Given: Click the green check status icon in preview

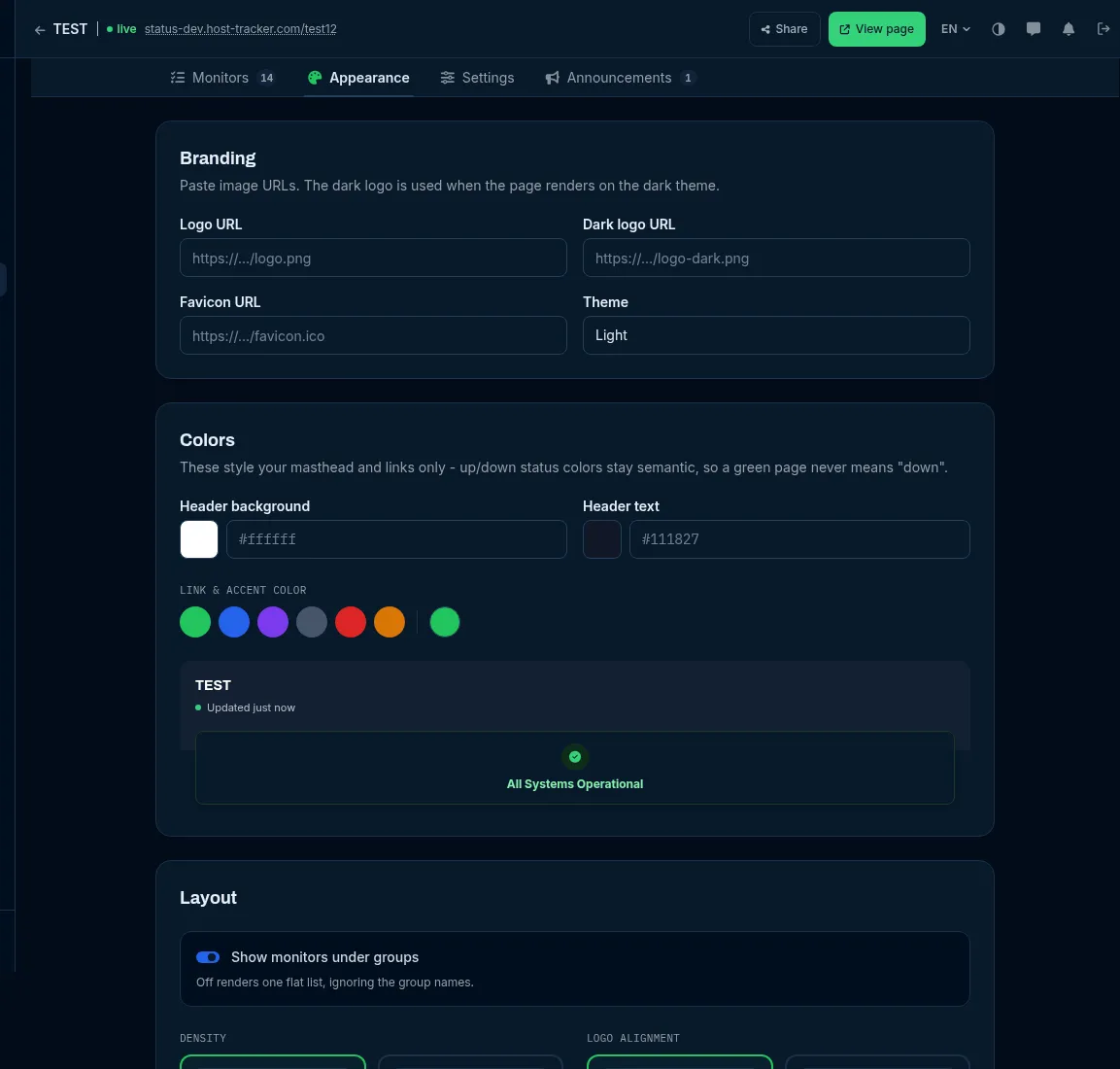Looking at the screenshot, I should [574, 757].
